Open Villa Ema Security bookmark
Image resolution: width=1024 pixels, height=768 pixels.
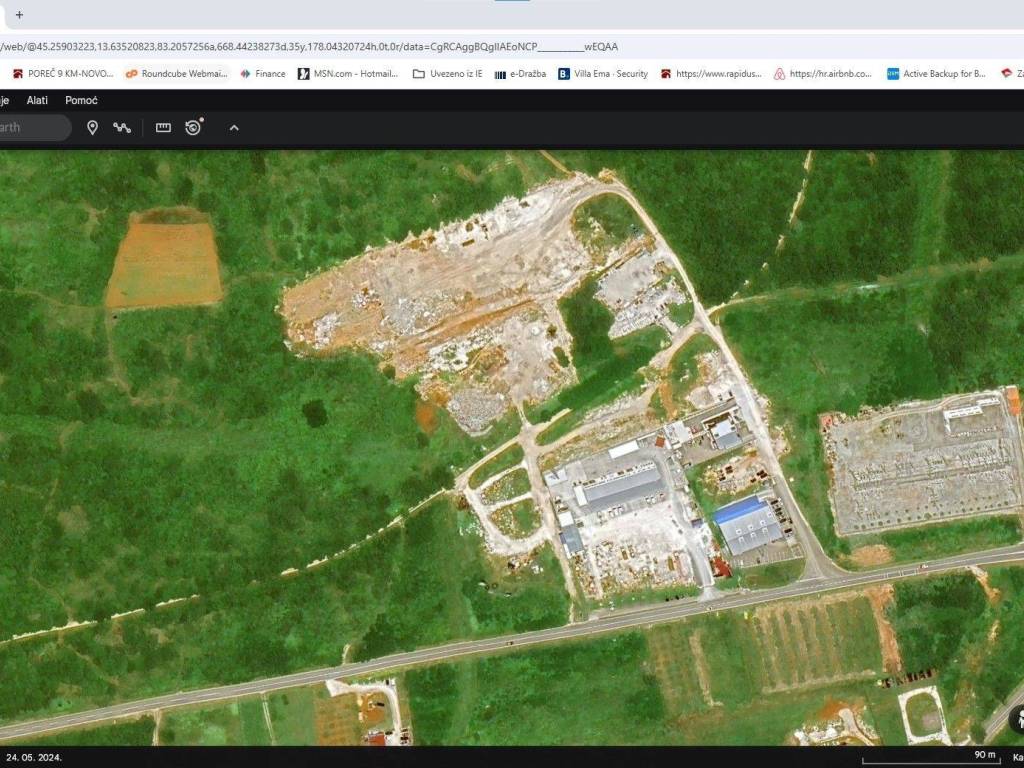(603, 73)
